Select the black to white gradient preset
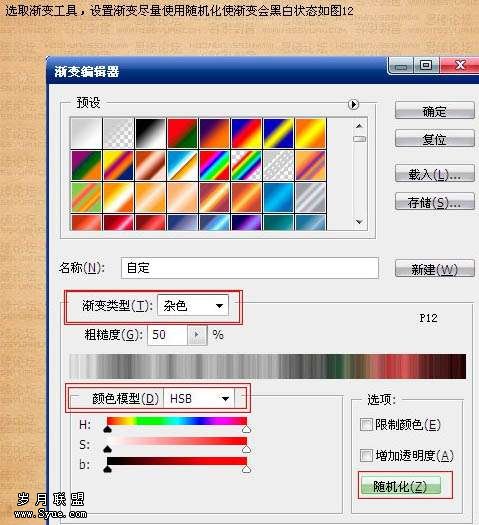Image resolution: width=479 pixels, height=525 pixels. (x=150, y=133)
